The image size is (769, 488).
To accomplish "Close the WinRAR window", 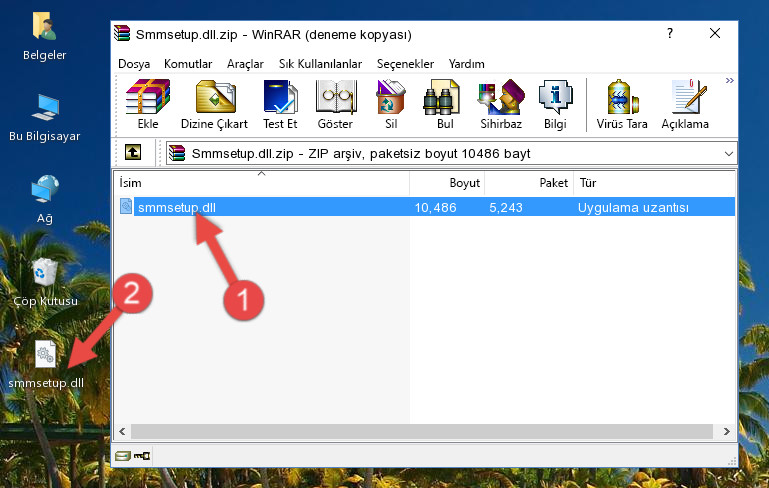I will (x=715, y=33).
